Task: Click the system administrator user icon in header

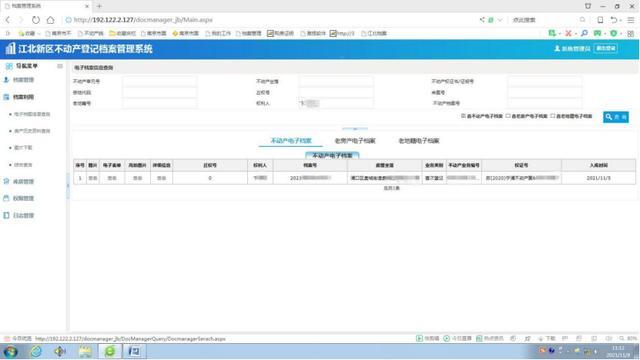Action: (x=557, y=49)
